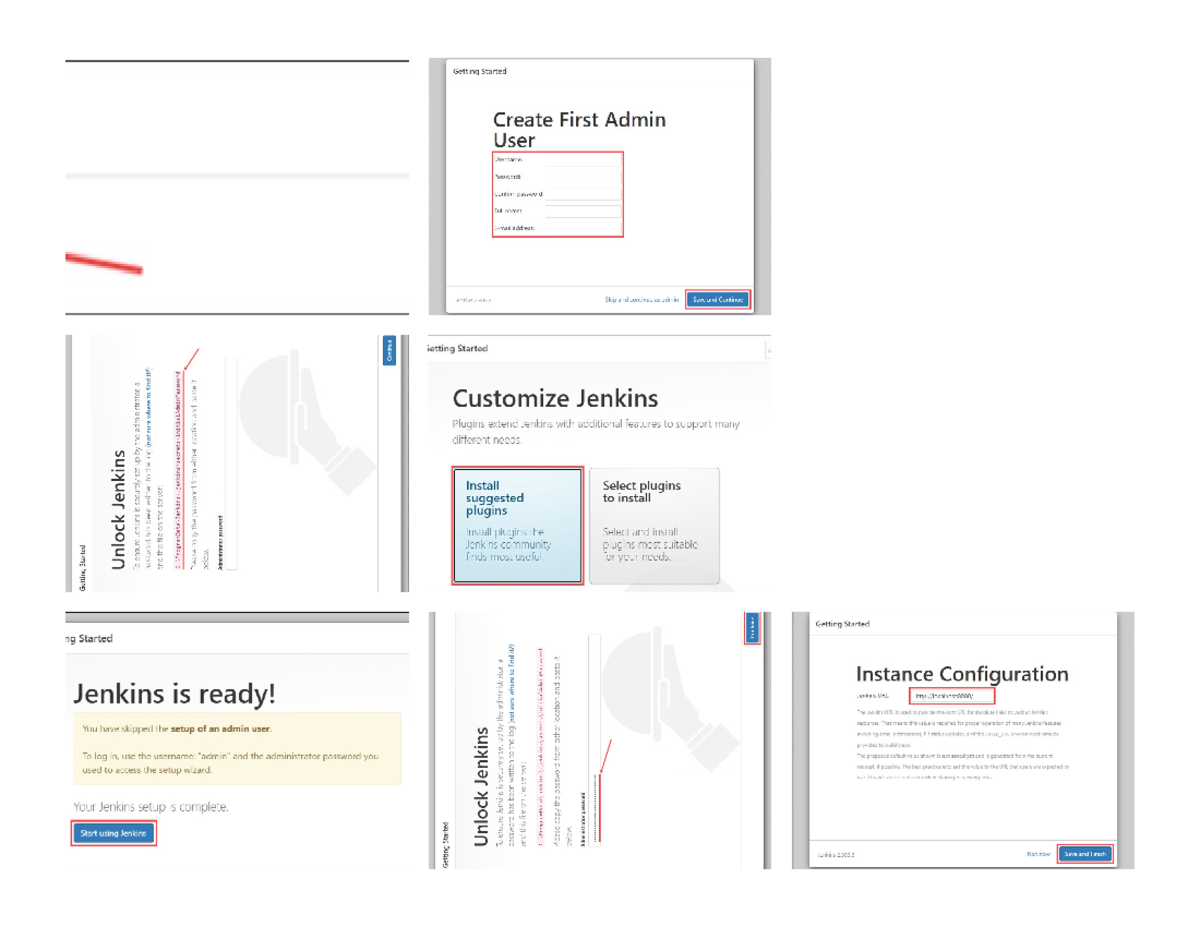The width and height of the screenshot is (1200, 927).
Task: Click the Skip and continue as admin link
Action: 642,299
